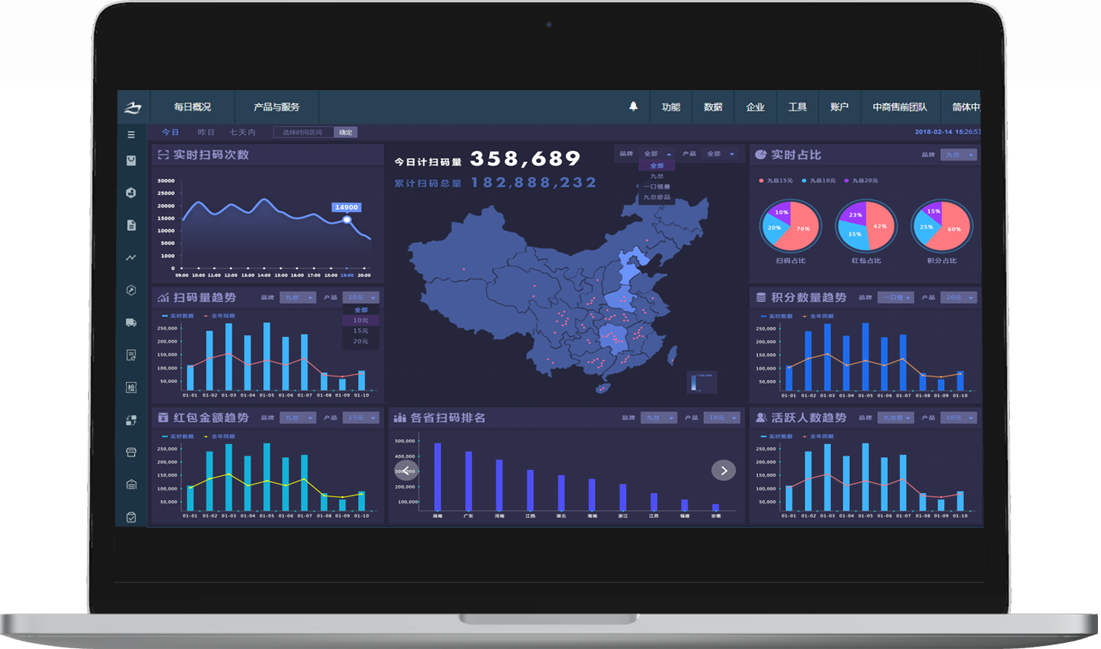Open the document file icon in sidebar
The height and width of the screenshot is (649, 1101).
pos(131,225)
